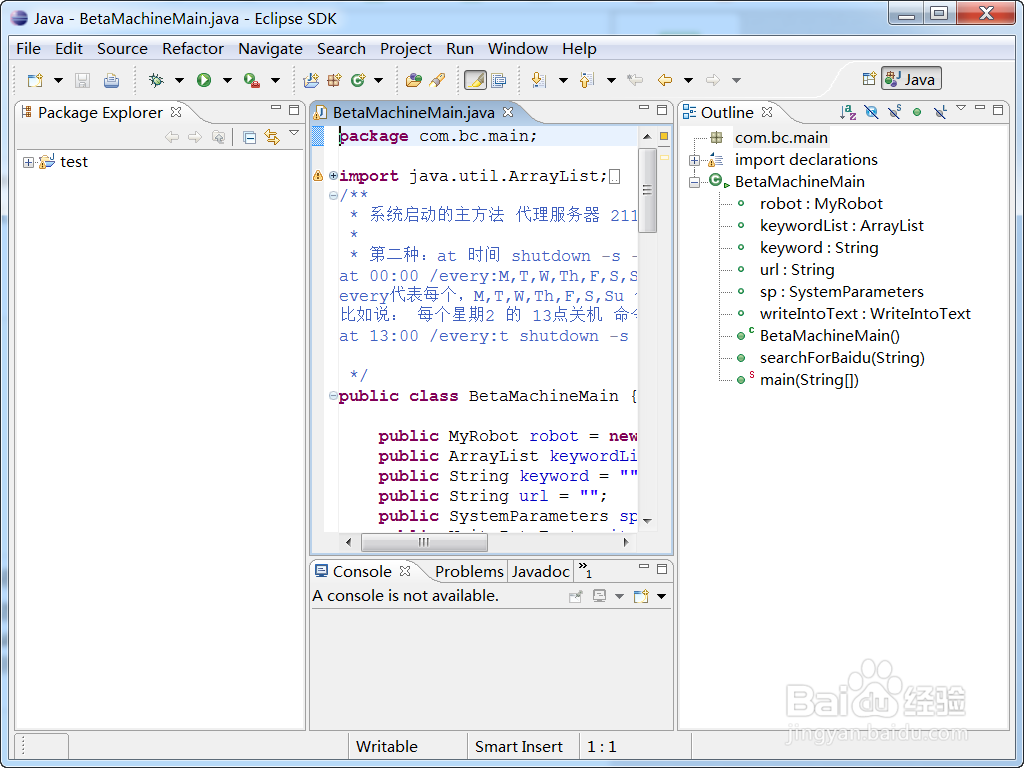Viewport: 1024px width, 768px height.
Task: Select the Java perspective button
Action: 911,79
